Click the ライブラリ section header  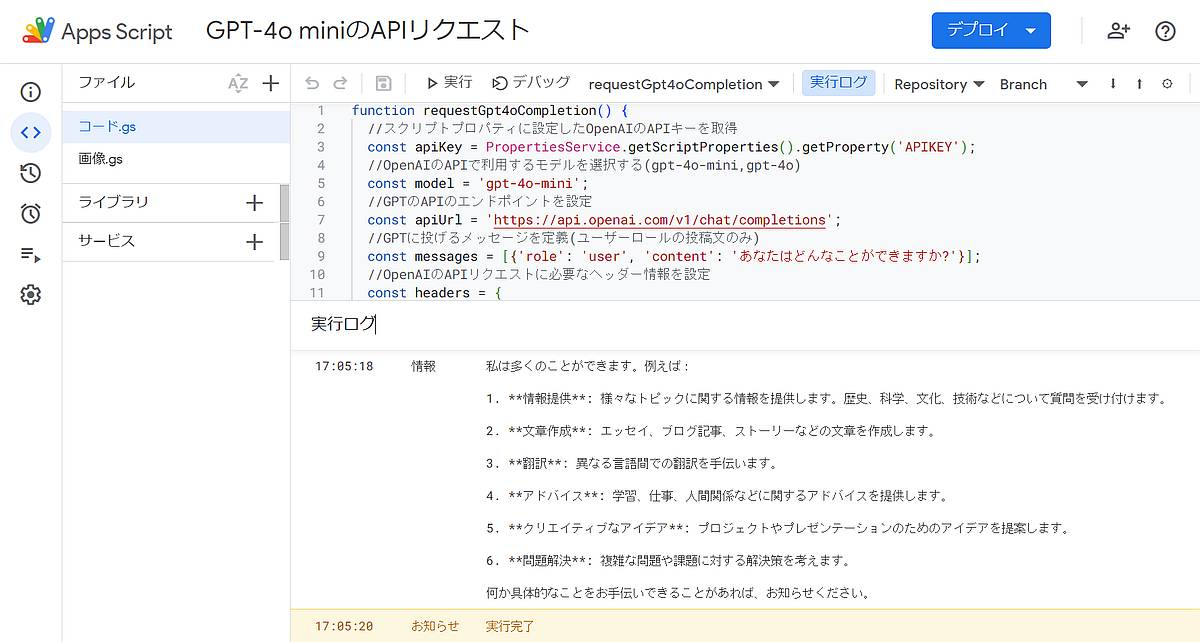click(113, 202)
